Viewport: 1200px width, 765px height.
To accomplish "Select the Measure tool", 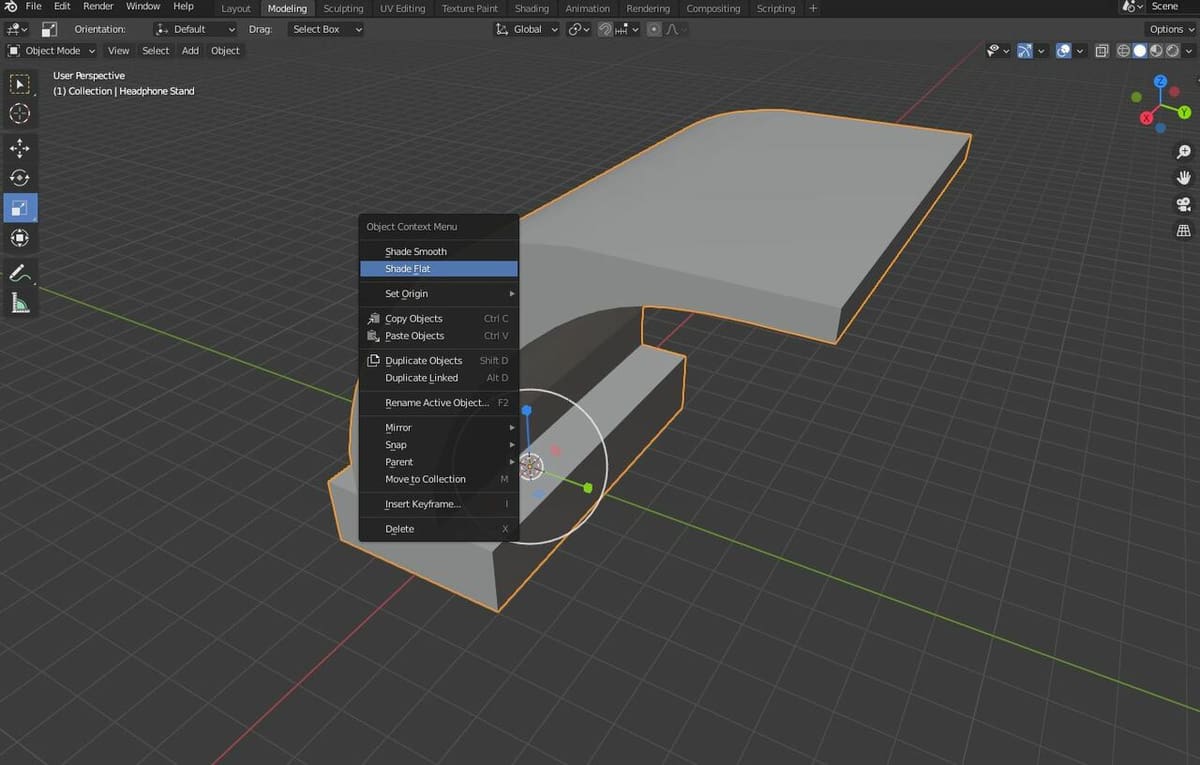I will 19,303.
